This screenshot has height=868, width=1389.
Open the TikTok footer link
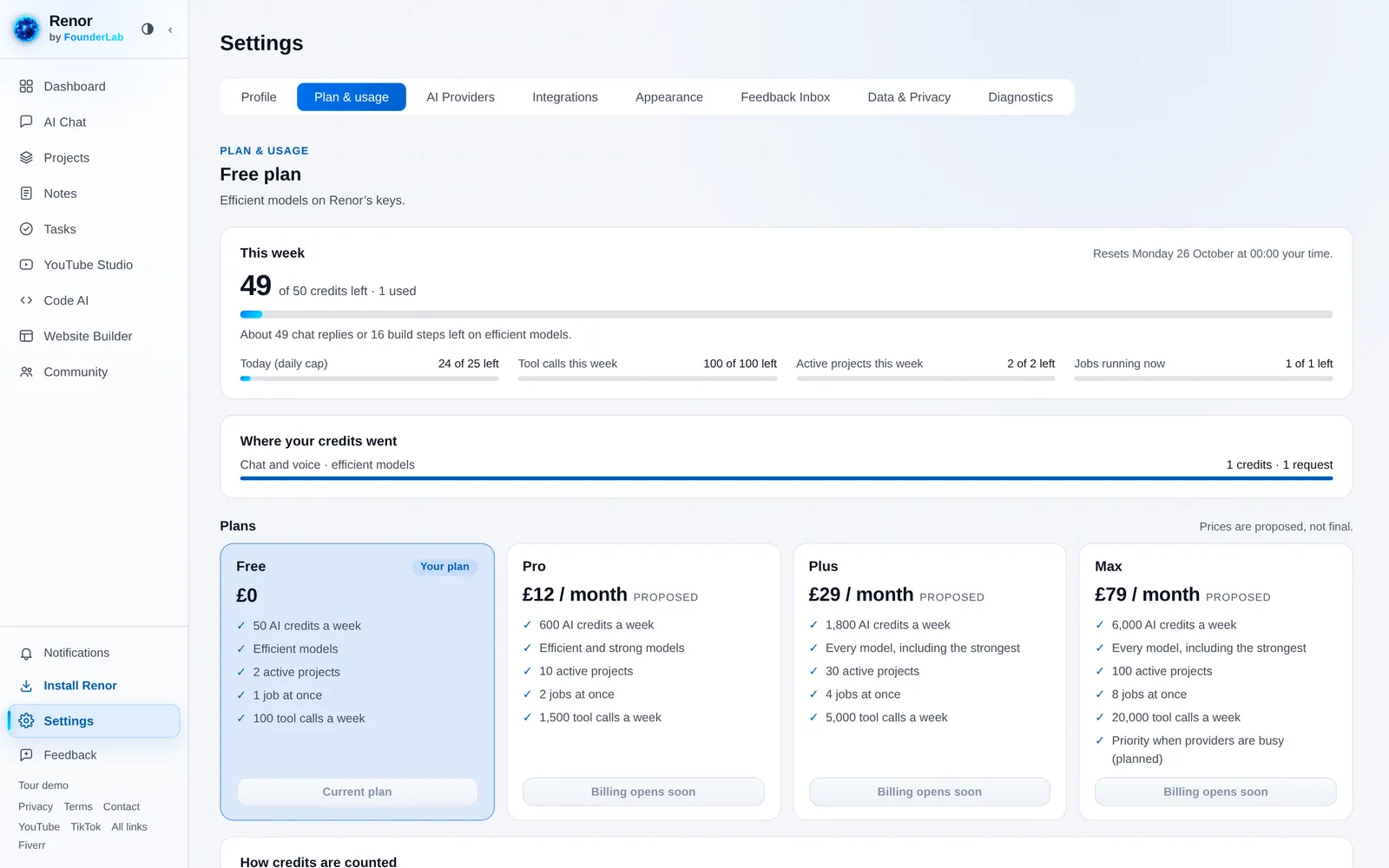86,827
